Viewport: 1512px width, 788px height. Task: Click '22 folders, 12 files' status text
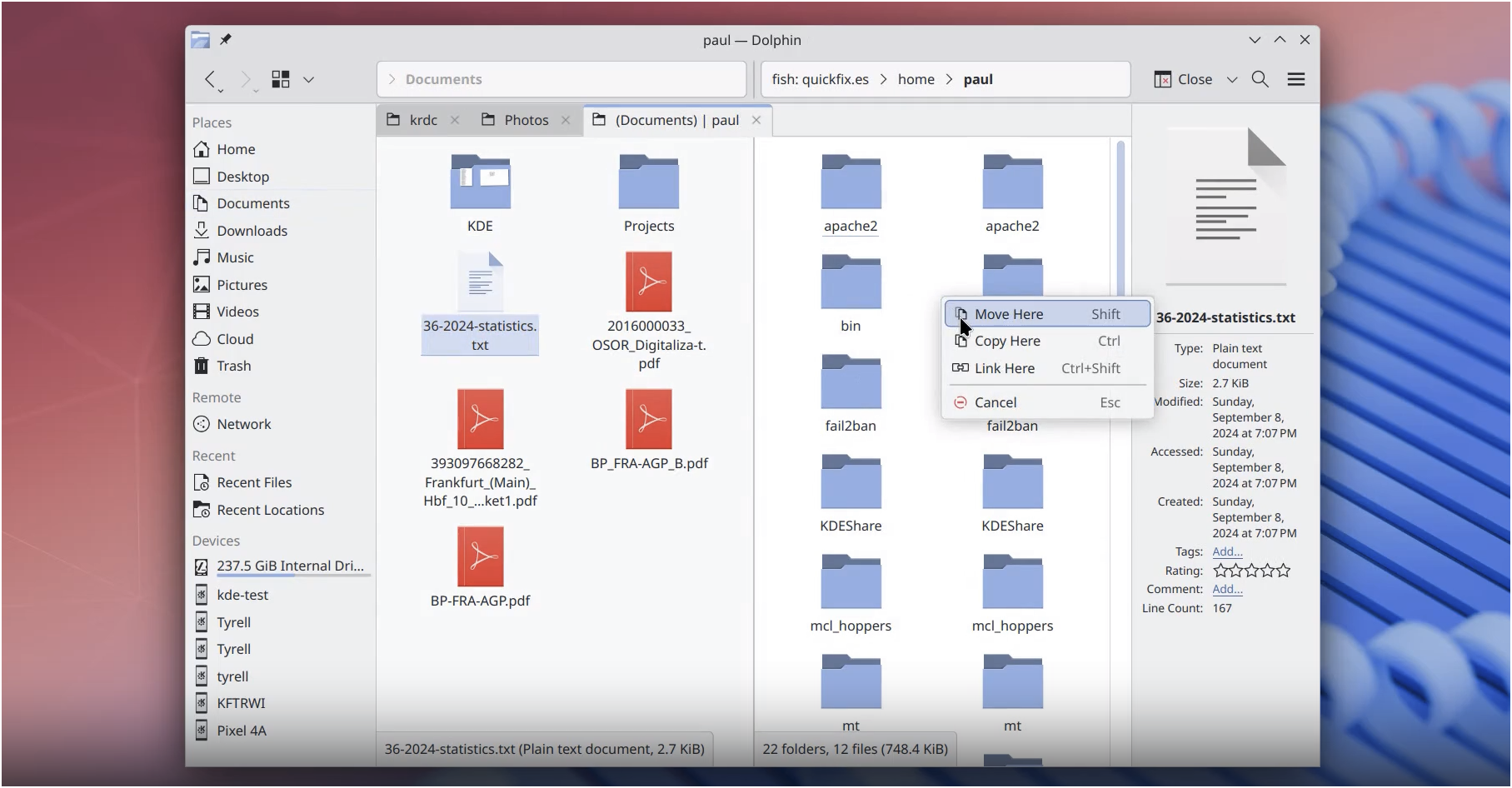(x=856, y=749)
